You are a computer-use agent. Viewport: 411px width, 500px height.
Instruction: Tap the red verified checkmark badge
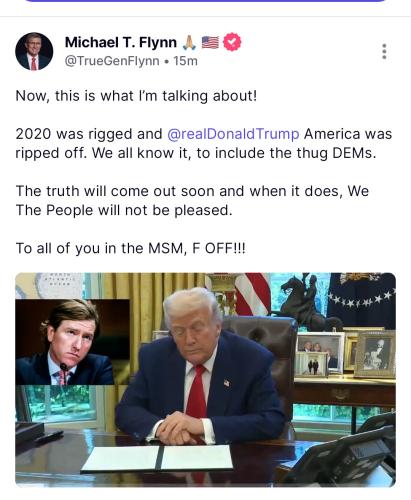click(x=232, y=42)
